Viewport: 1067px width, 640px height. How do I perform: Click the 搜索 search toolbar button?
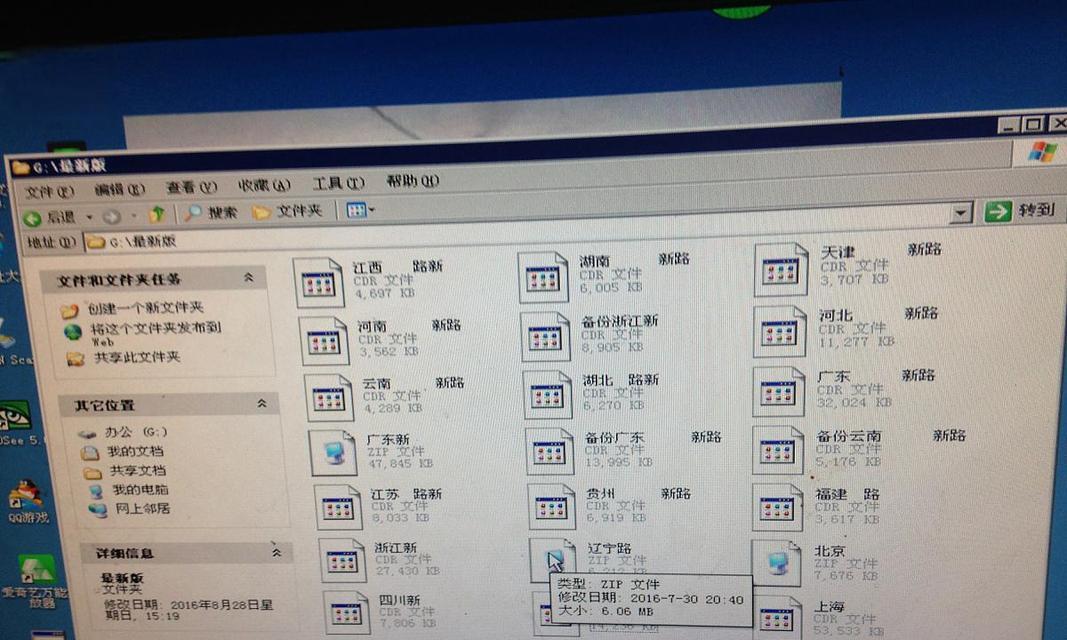pyautogui.click(x=211, y=213)
